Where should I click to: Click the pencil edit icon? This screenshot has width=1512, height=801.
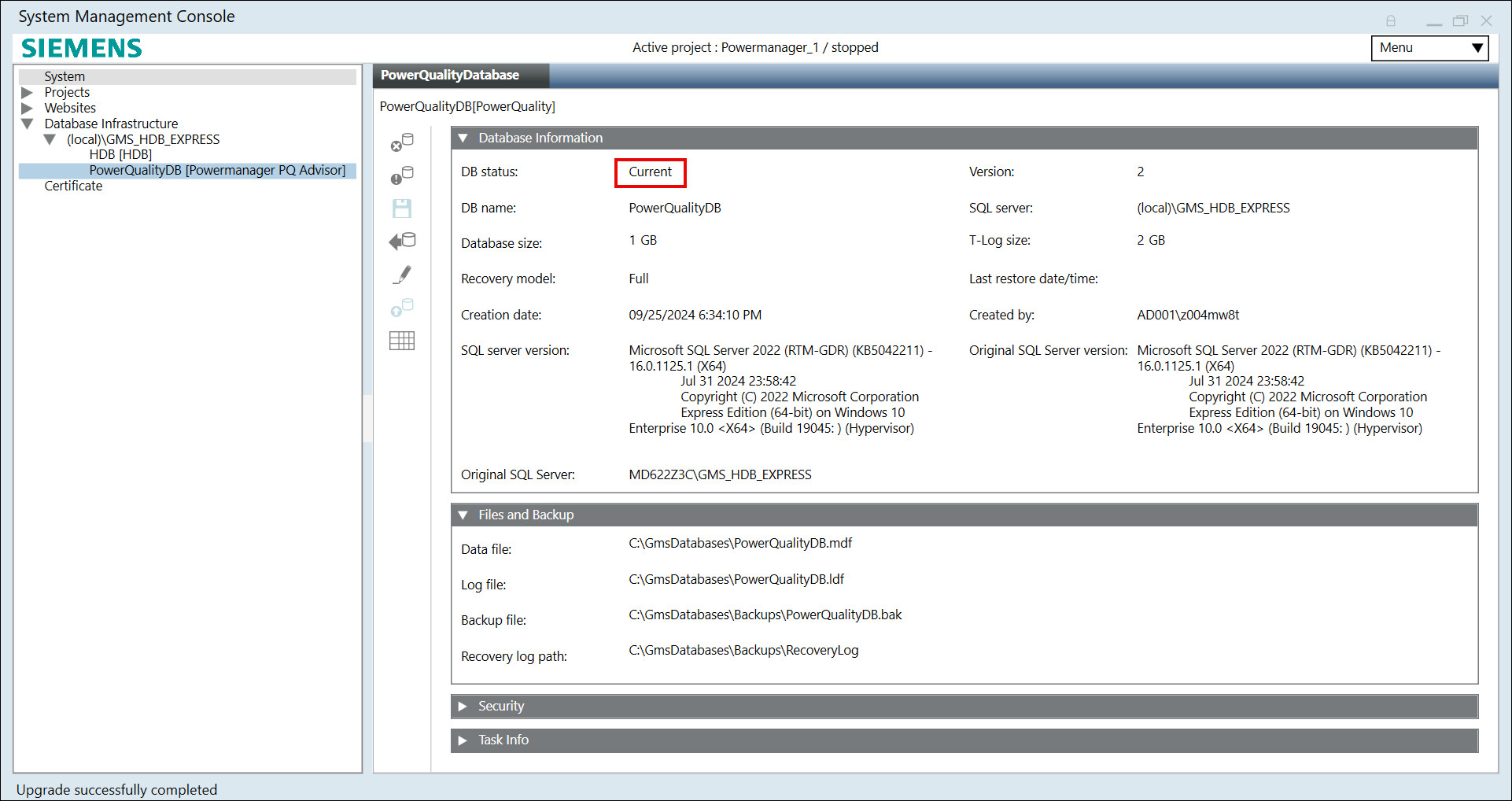(402, 275)
